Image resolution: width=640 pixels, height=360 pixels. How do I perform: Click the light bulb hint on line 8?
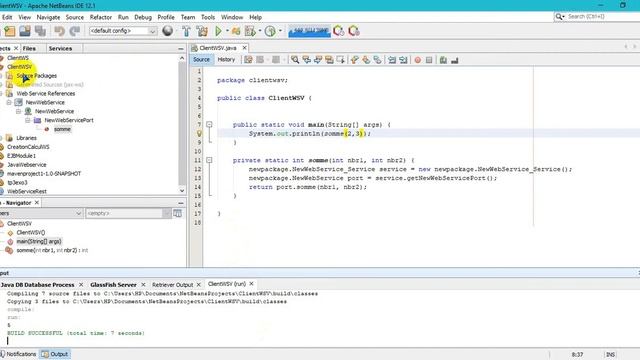pyautogui.click(x=199, y=133)
